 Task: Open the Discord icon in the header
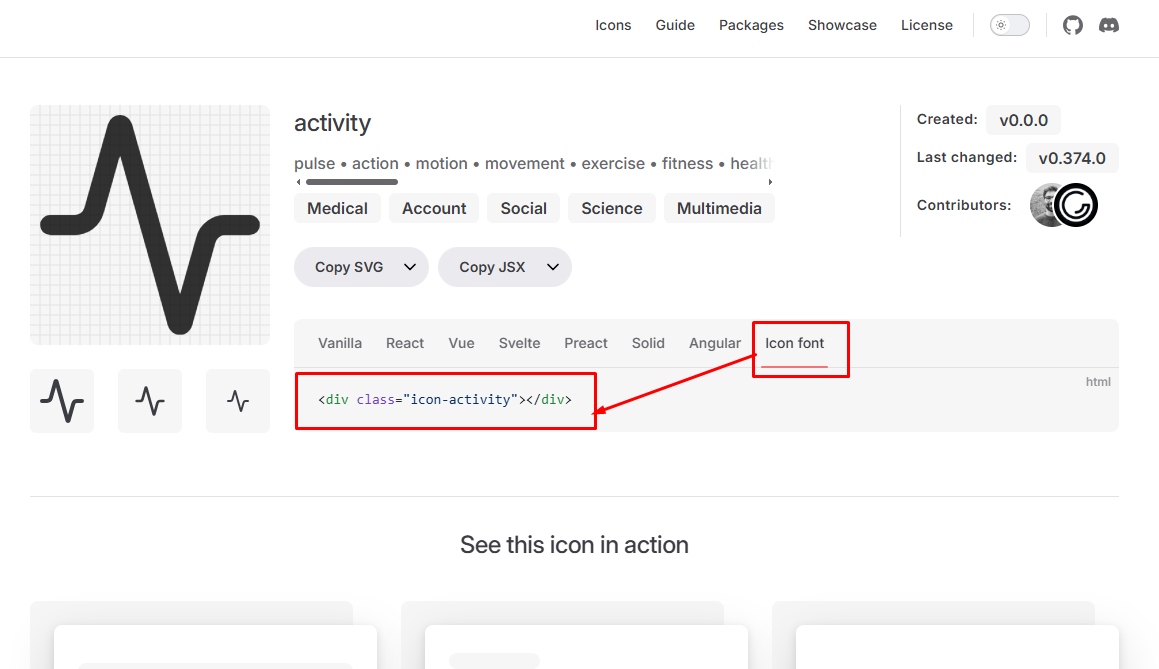coord(1109,25)
